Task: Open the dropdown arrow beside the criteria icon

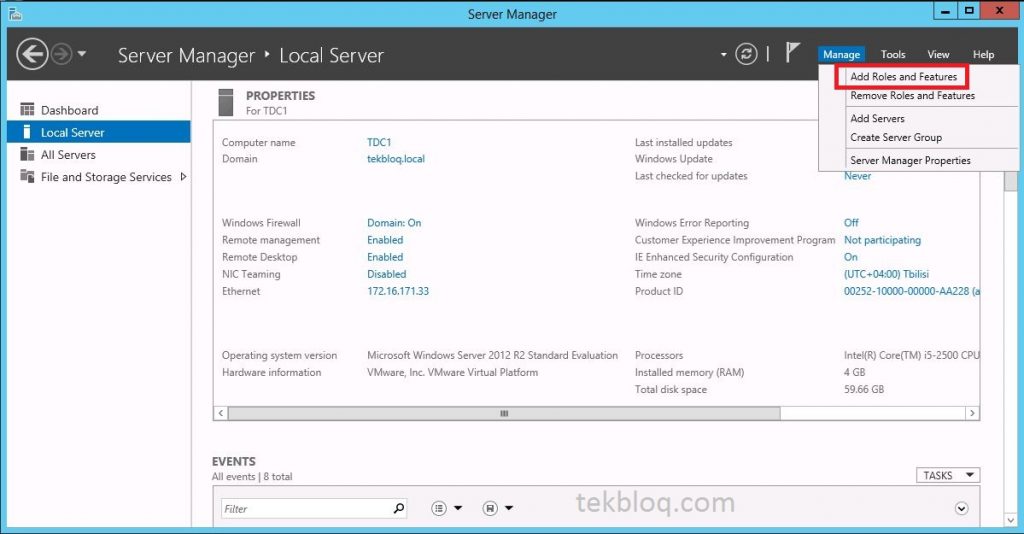Action: click(x=458, y=508)
